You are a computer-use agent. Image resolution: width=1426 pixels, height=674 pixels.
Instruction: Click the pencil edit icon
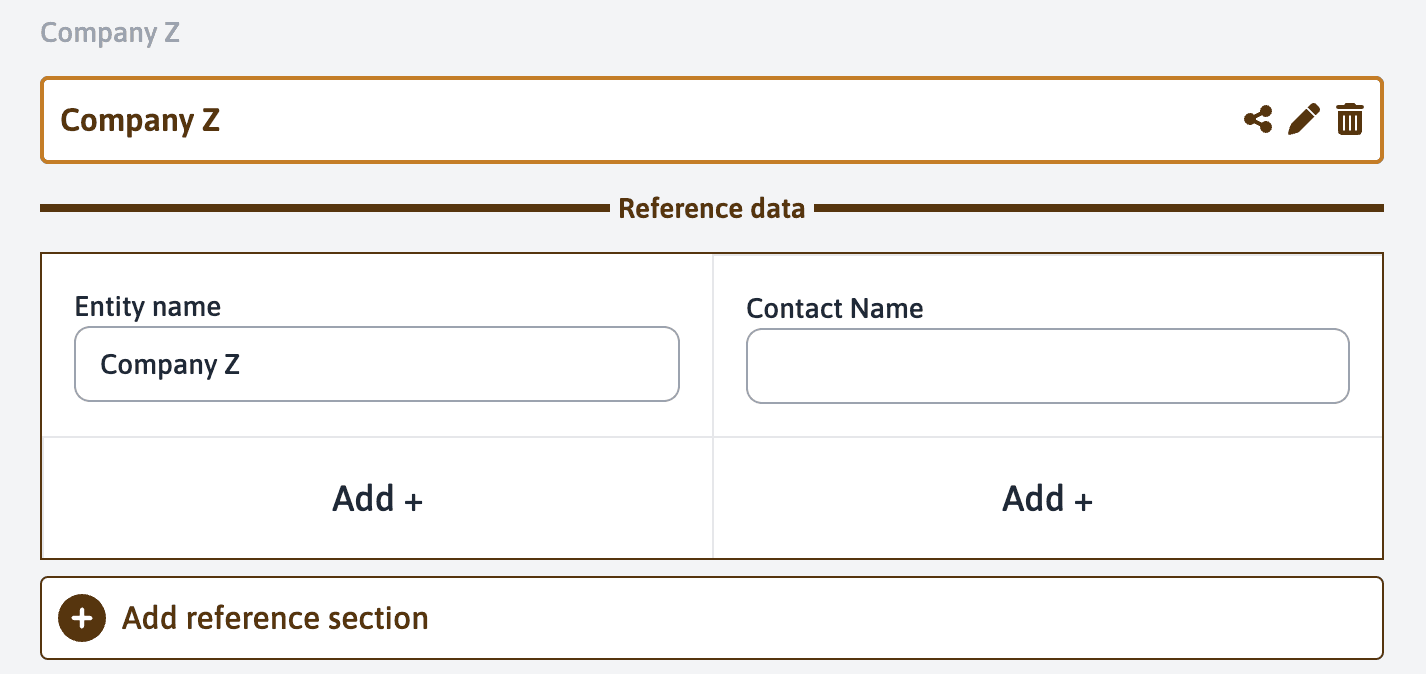click(x=1304, y=120)
